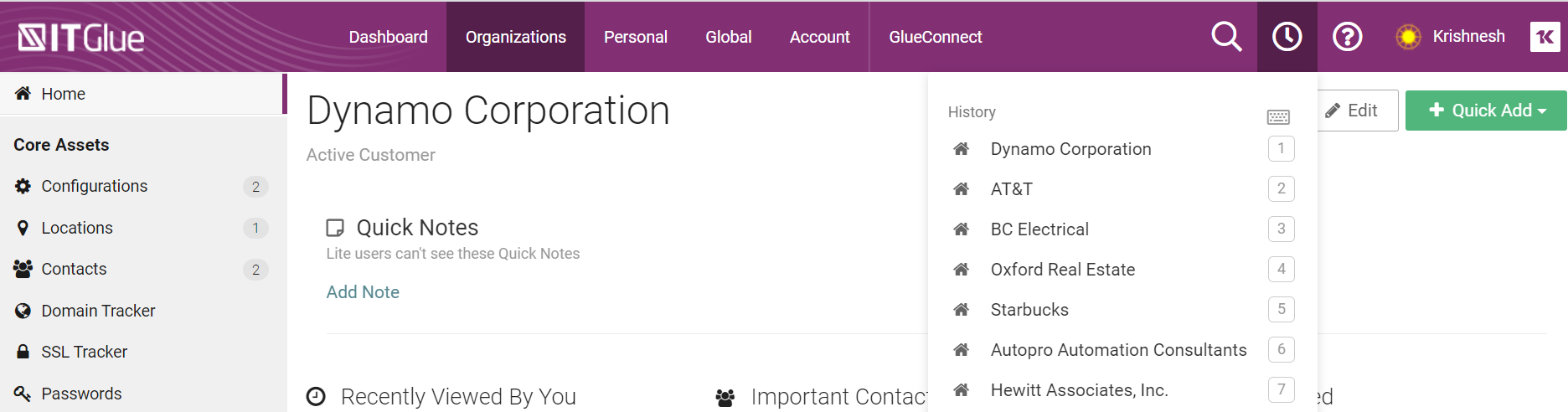The width and height of the screenshot is (1568, 412).
Task: Click the sun theme icon beside Krishnesh
Action: pos(1408,37)
